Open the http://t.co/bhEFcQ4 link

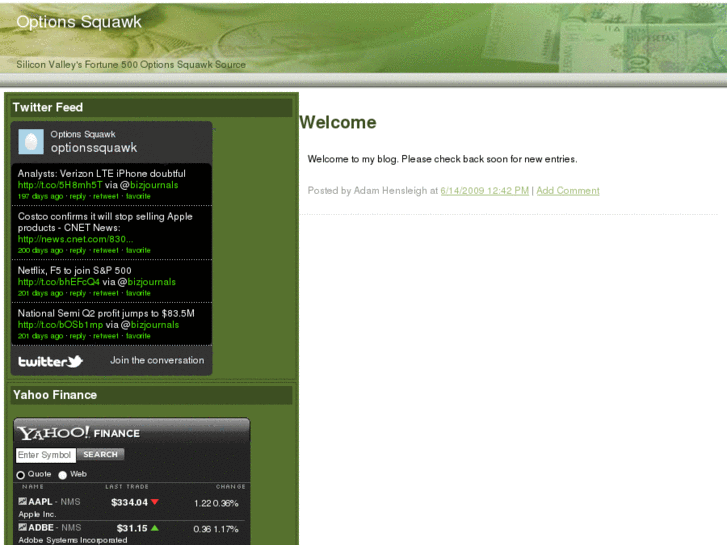(x=58, y=282)
